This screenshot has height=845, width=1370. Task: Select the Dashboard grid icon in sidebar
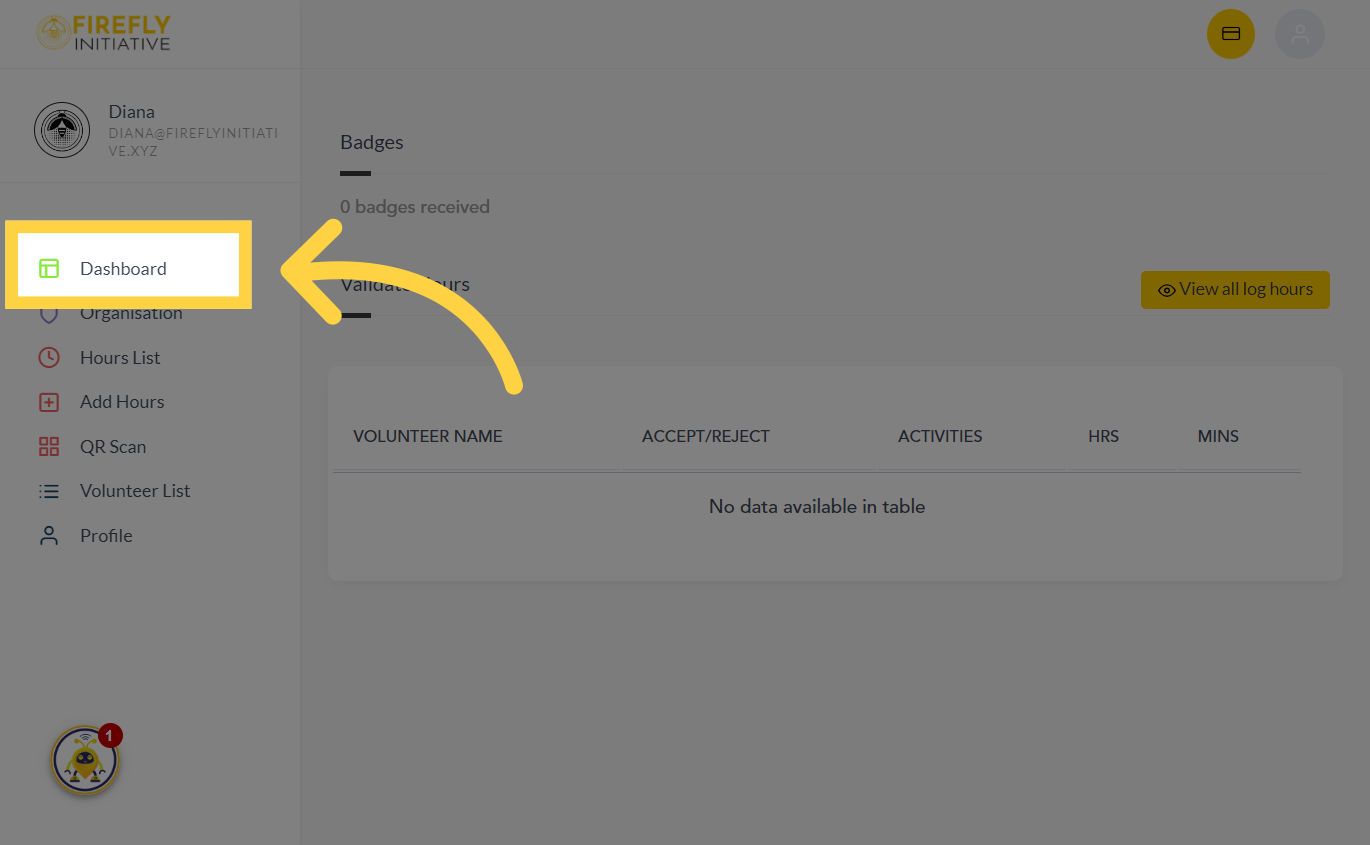49,268
